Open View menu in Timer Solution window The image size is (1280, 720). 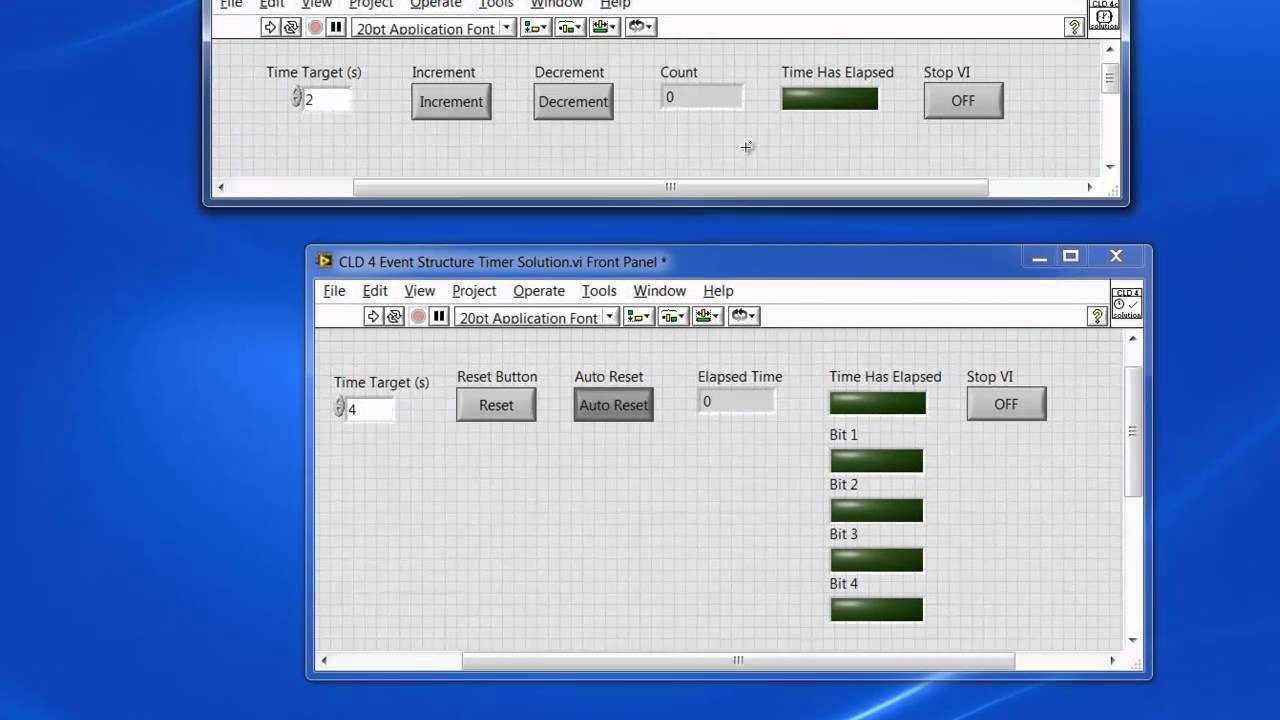419,291
